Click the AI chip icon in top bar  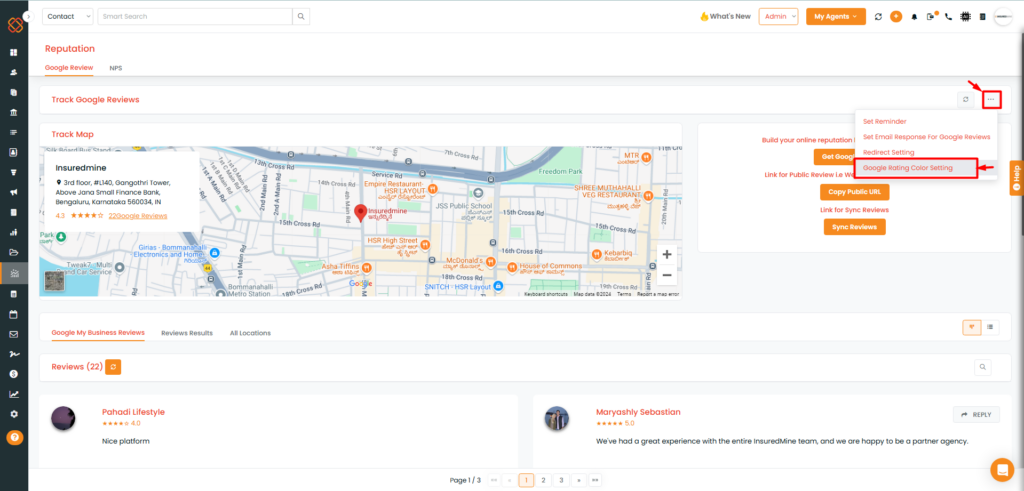click(x=965, y=17)
